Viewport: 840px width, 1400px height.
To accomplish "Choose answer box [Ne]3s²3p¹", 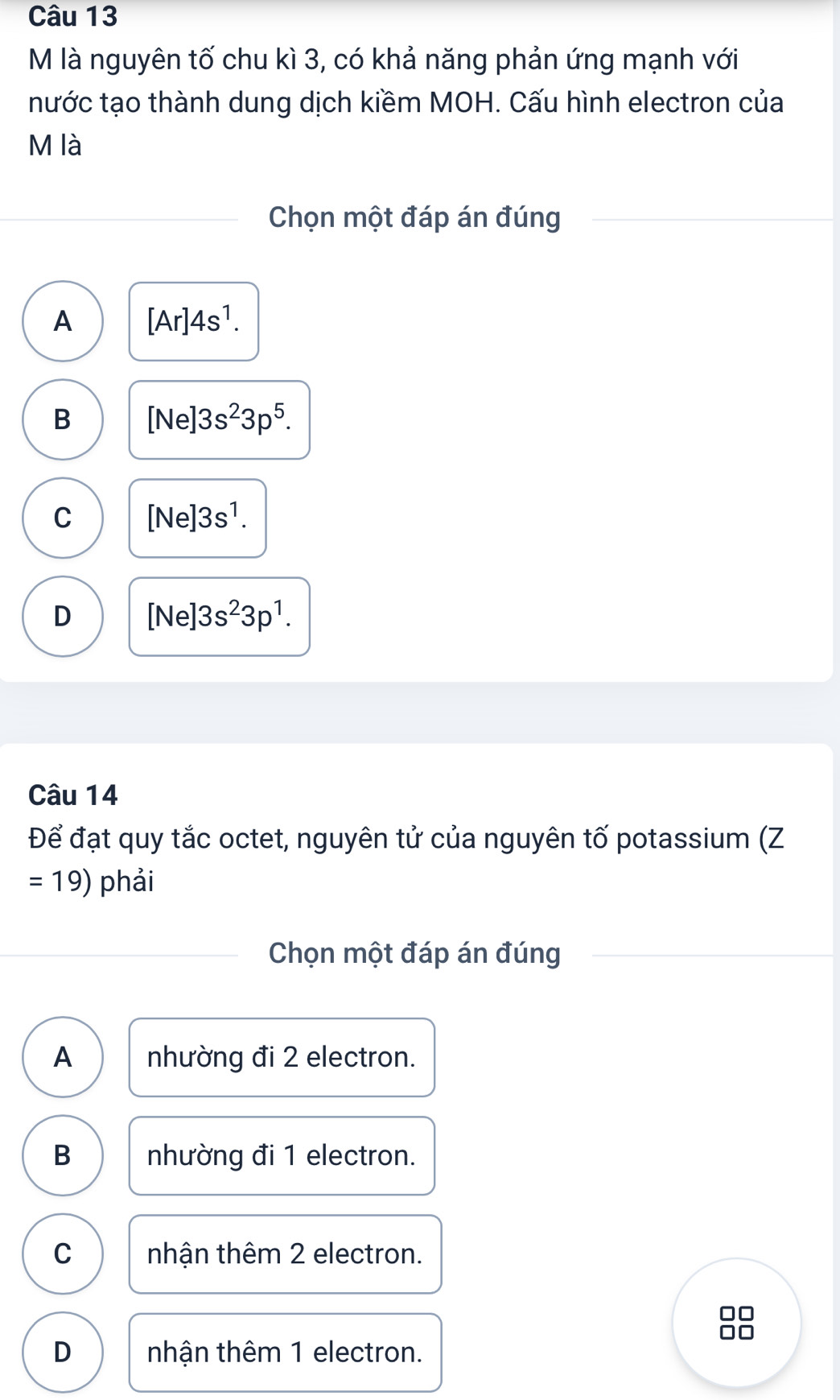I will (x=219, y=616).
